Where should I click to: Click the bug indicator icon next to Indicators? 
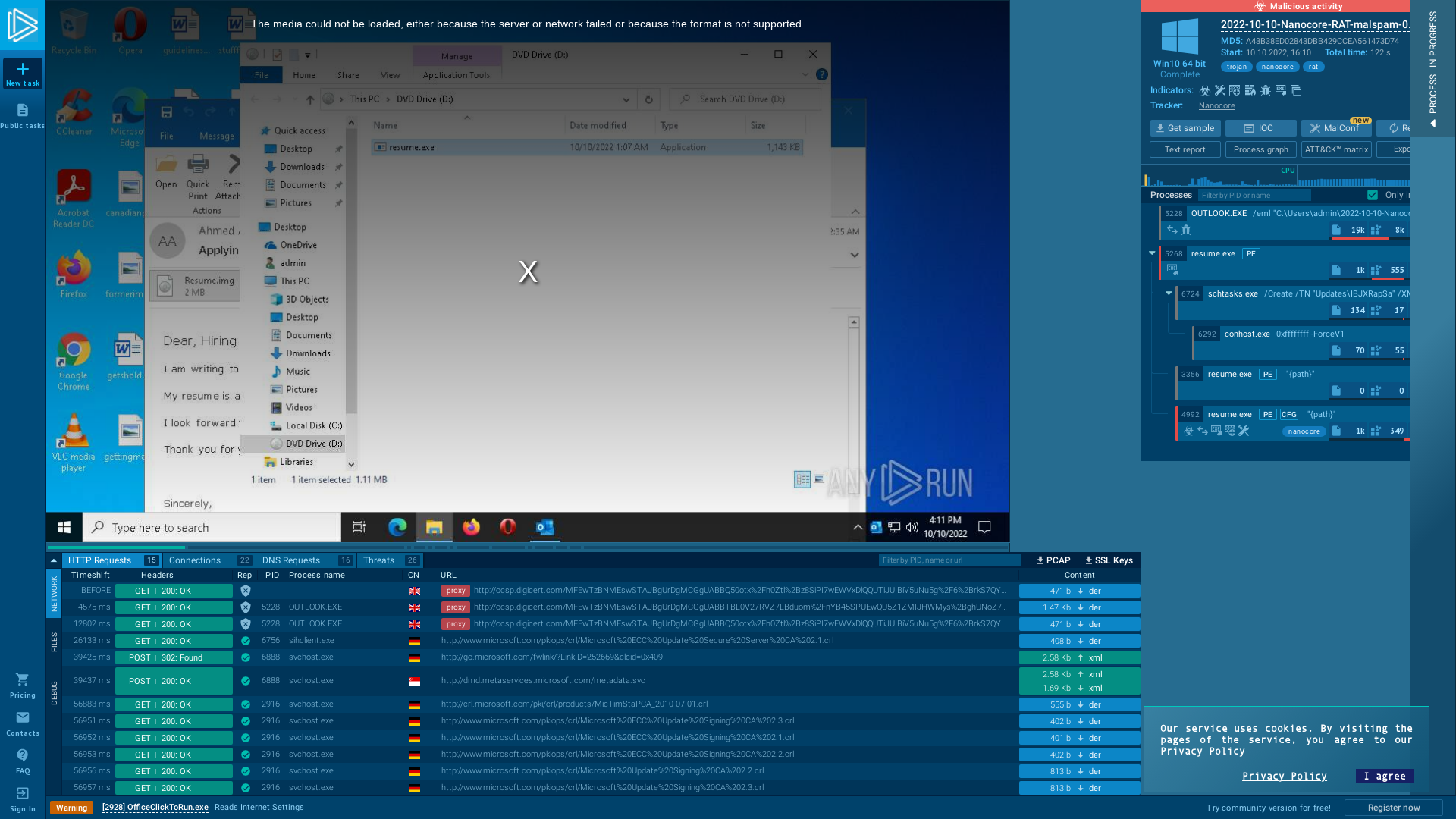(x=1265, y=91)
